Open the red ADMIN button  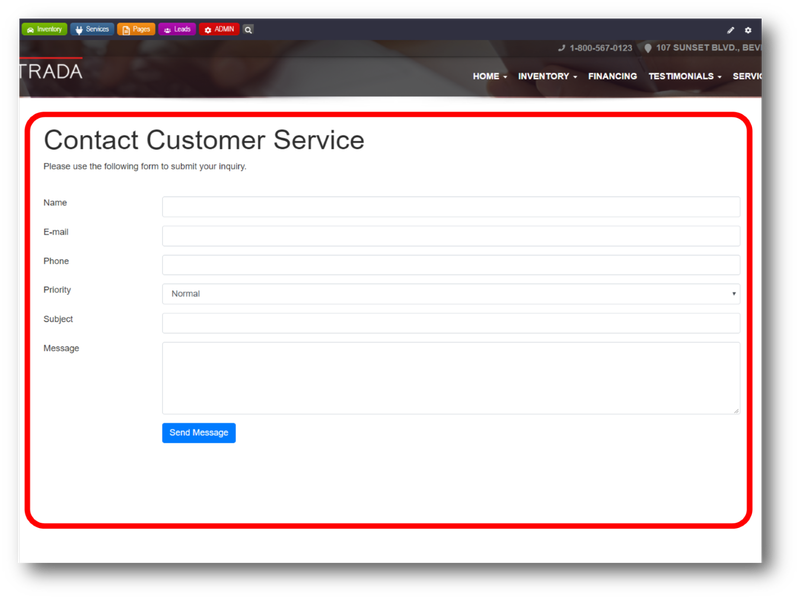coord(219,30)
